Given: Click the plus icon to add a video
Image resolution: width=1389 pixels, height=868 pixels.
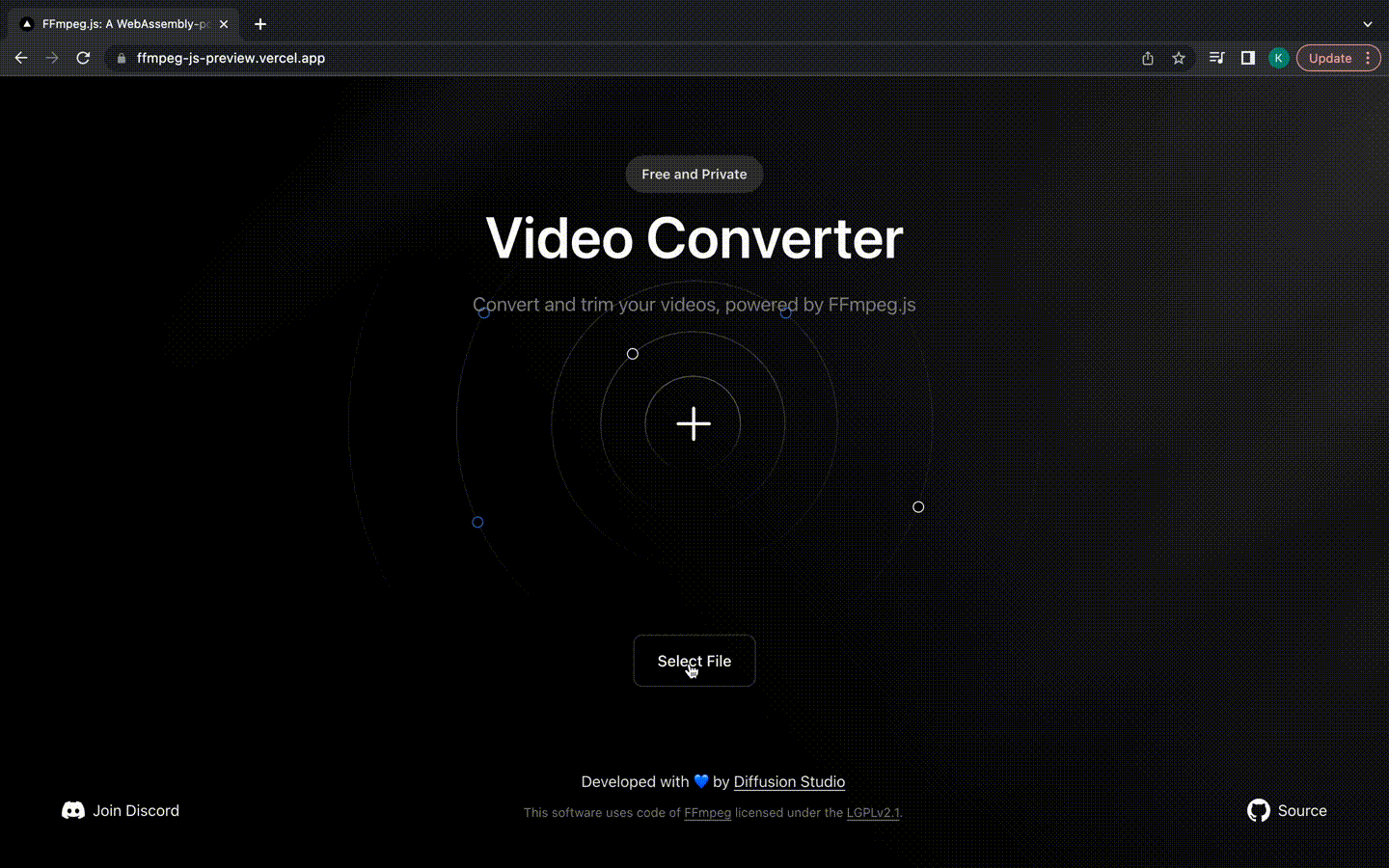Looking at the screenshot, I should tap(694, 423).
